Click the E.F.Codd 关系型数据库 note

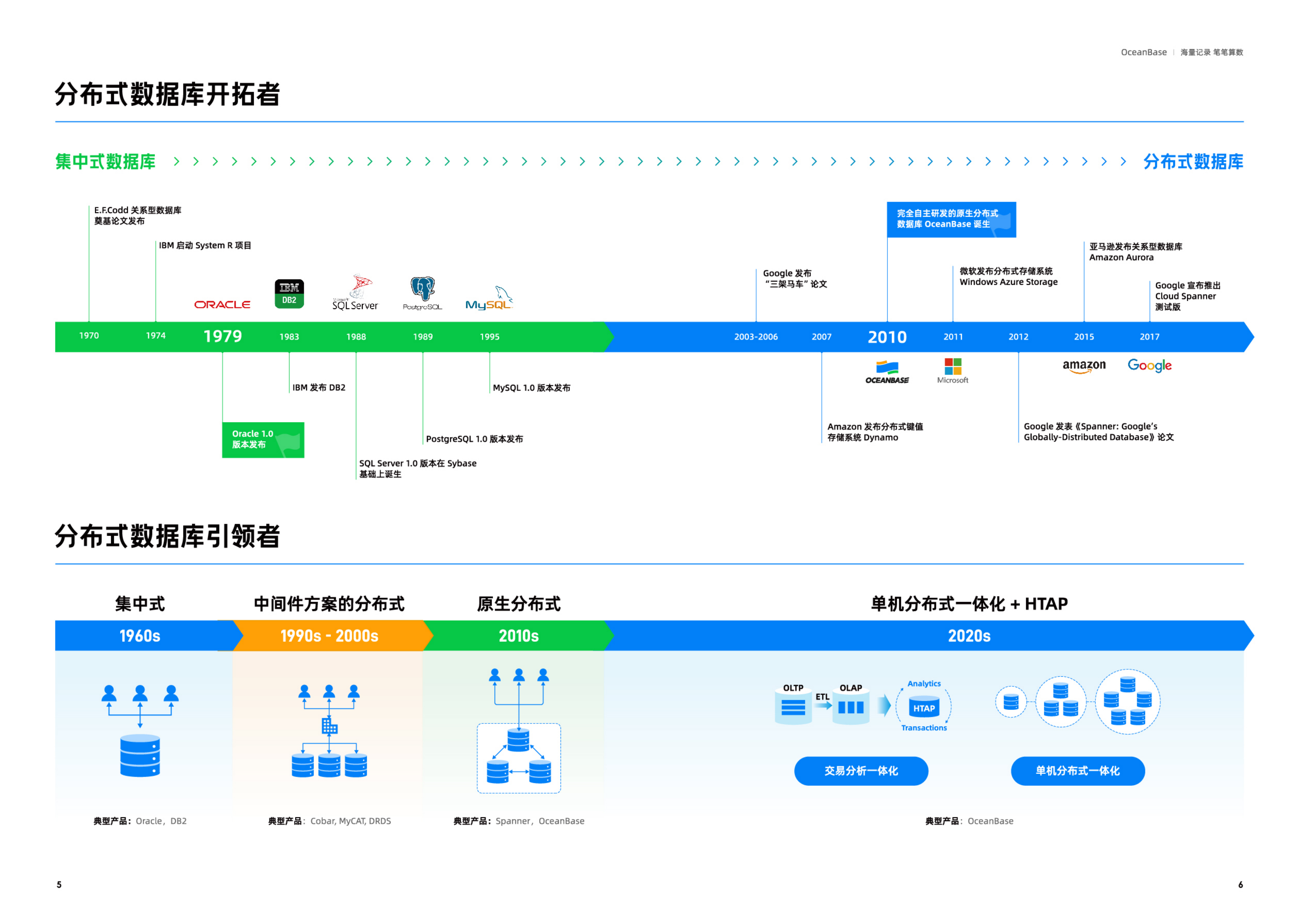pyautogui.click(x=137, y=216)
